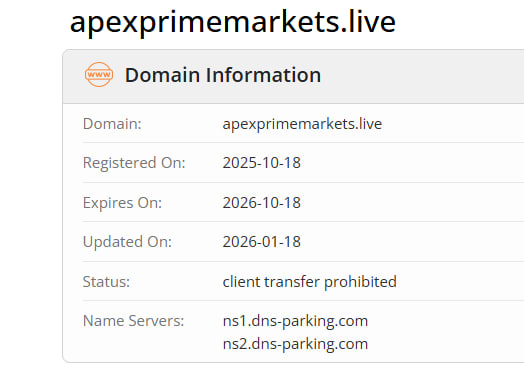This screenshot has height=376, width=524.
Task: Click the Registered On: label
Action: click(x=134, y=163)
